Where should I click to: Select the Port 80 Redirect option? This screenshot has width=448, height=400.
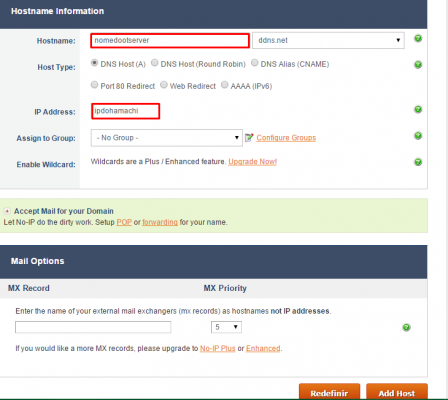pyautogui.click(x=95, y=85)
